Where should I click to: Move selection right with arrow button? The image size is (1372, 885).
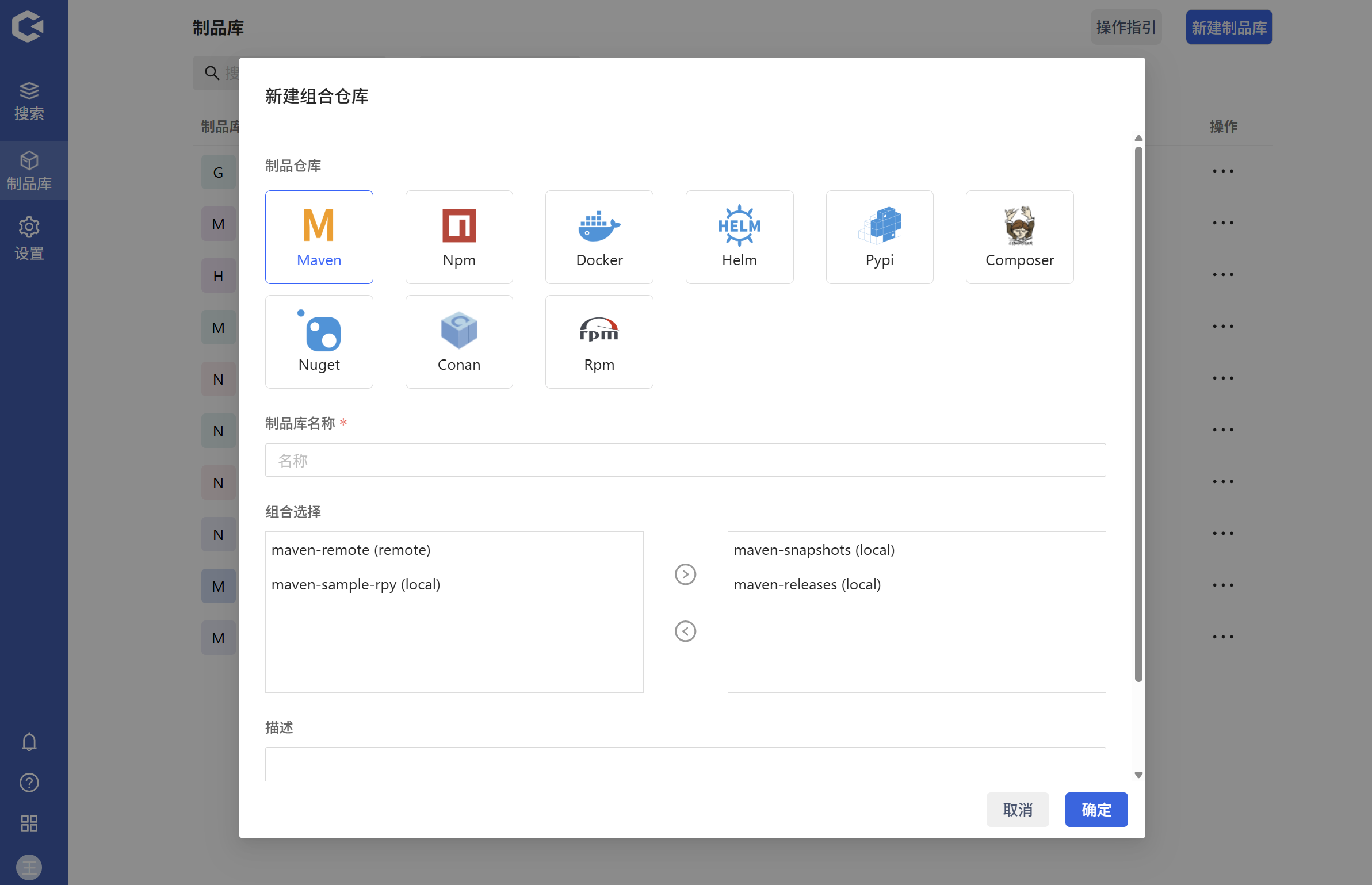tap(685, 574)
